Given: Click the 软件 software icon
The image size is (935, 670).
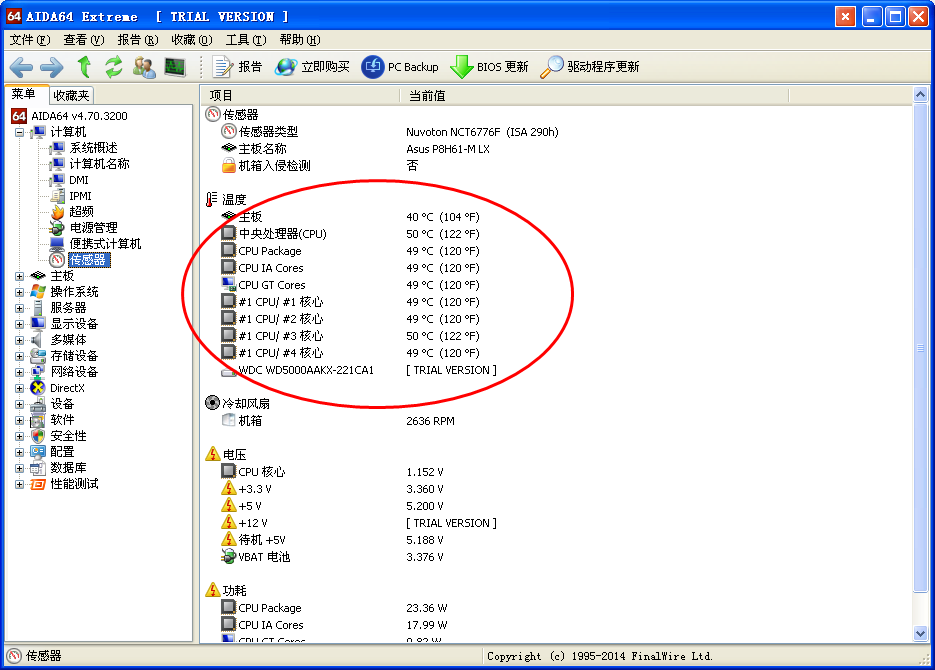Looking at the screenshot, I should (38, 420).
